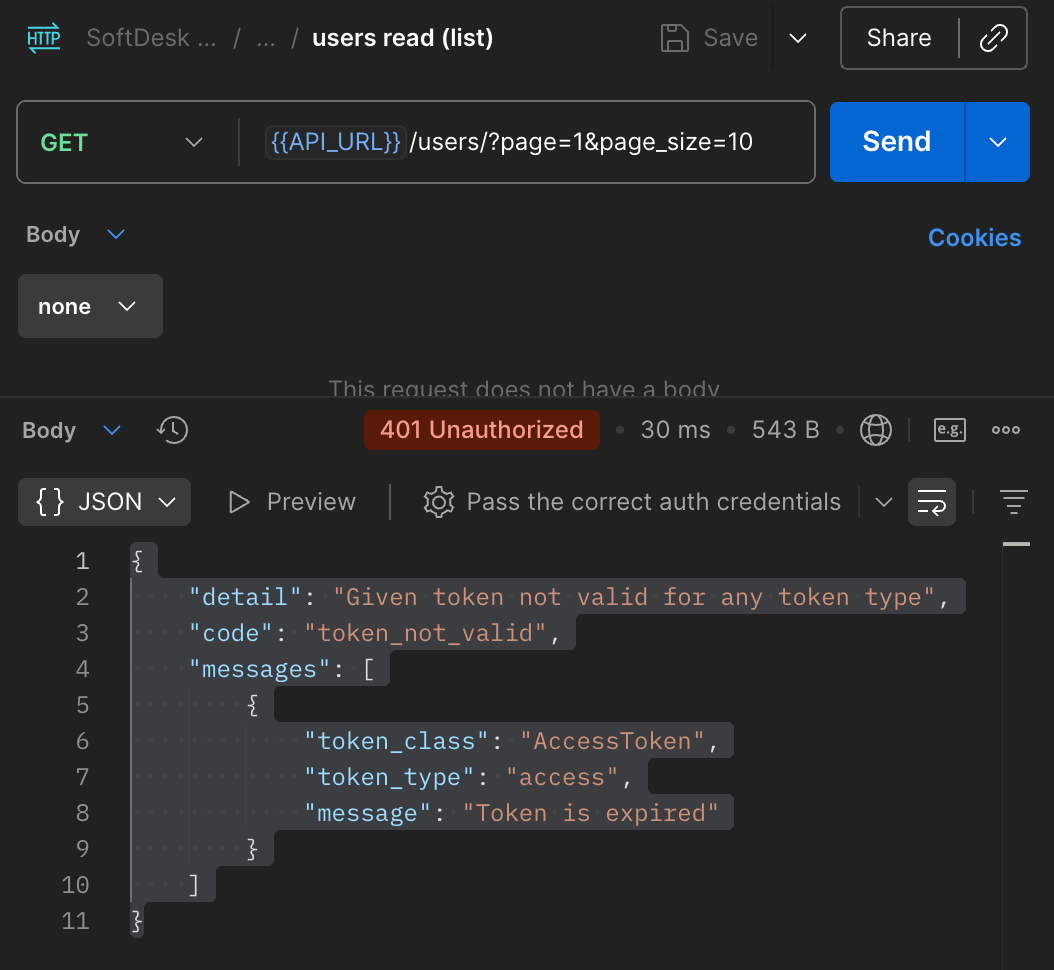Screen dimensions: 1054x970
Task: Open the none body type dropdown
Action: click(x=90, y=307)
